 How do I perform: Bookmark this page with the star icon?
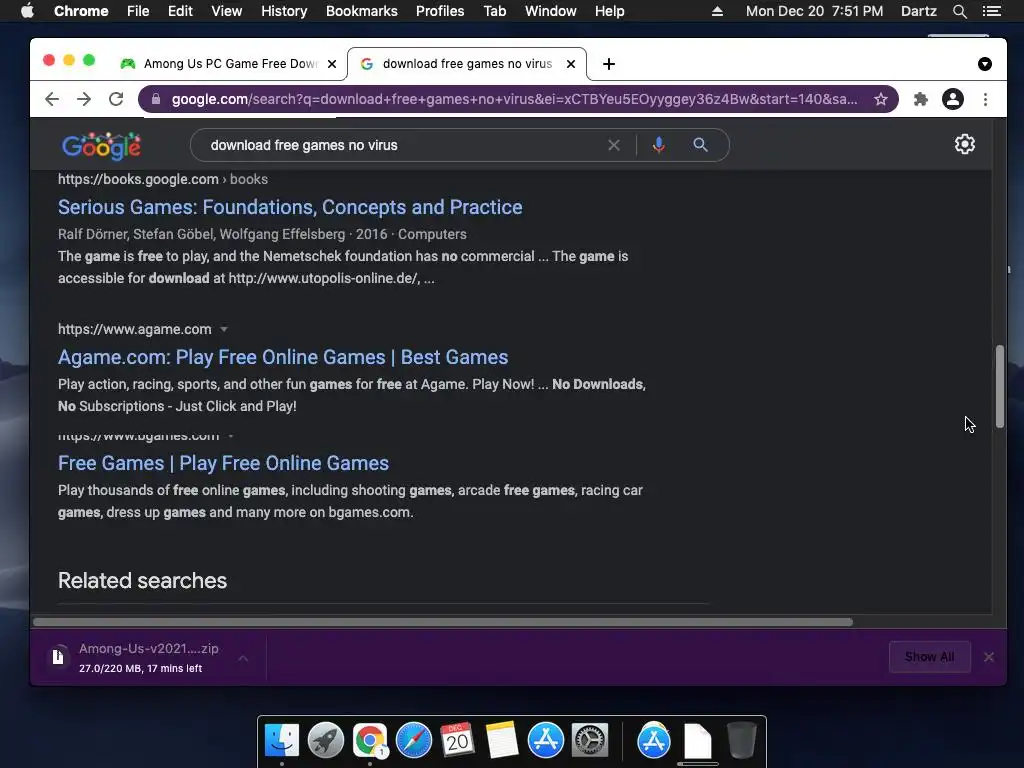[x=881, y=99]
